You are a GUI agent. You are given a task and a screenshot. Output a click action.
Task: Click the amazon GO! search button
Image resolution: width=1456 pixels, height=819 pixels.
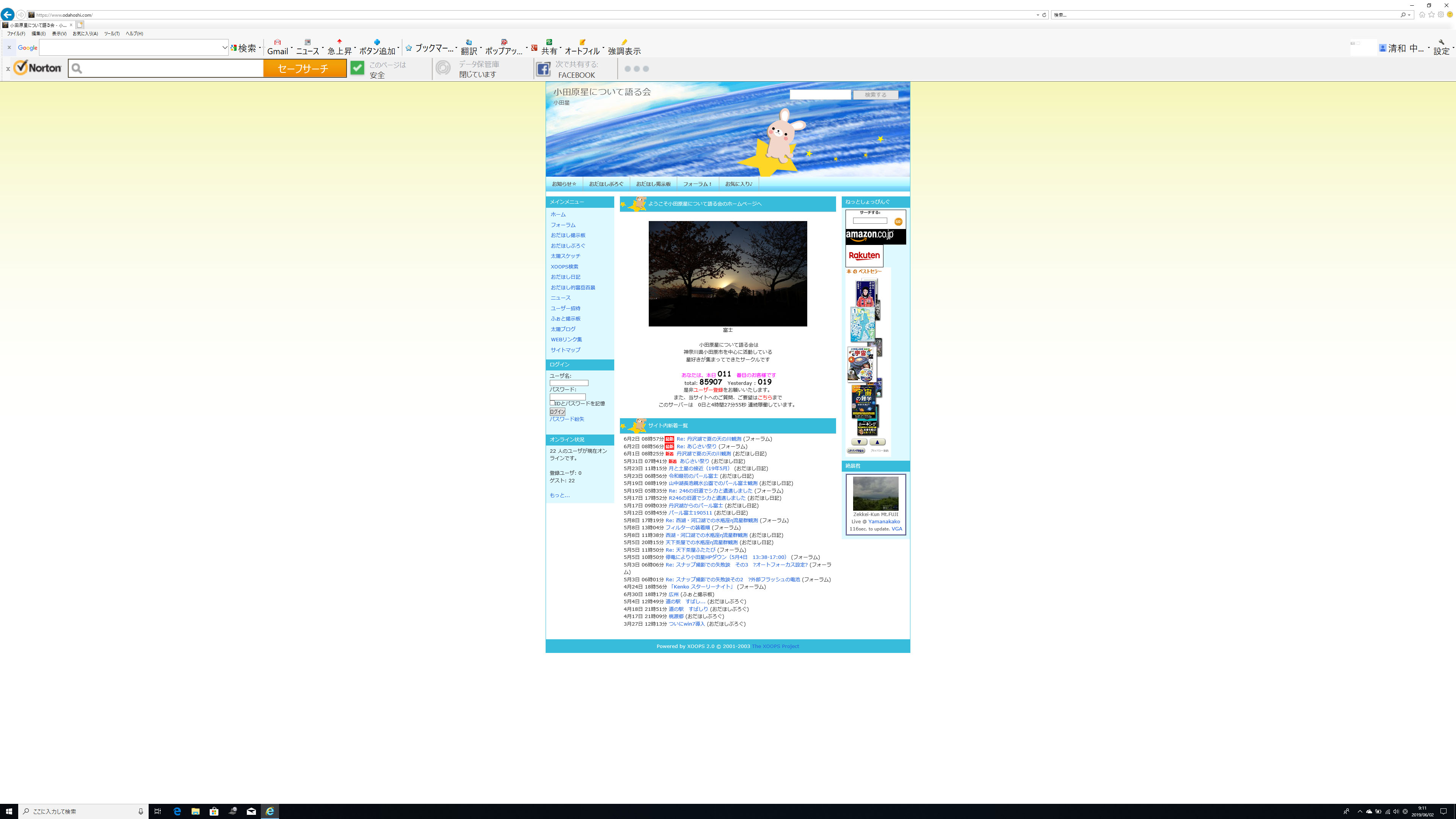898,221
